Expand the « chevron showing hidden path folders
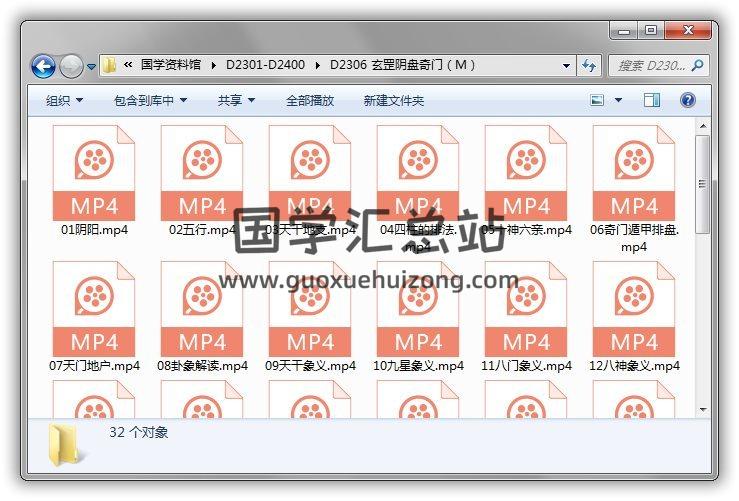739x501 pixels. tap(128, 65)
